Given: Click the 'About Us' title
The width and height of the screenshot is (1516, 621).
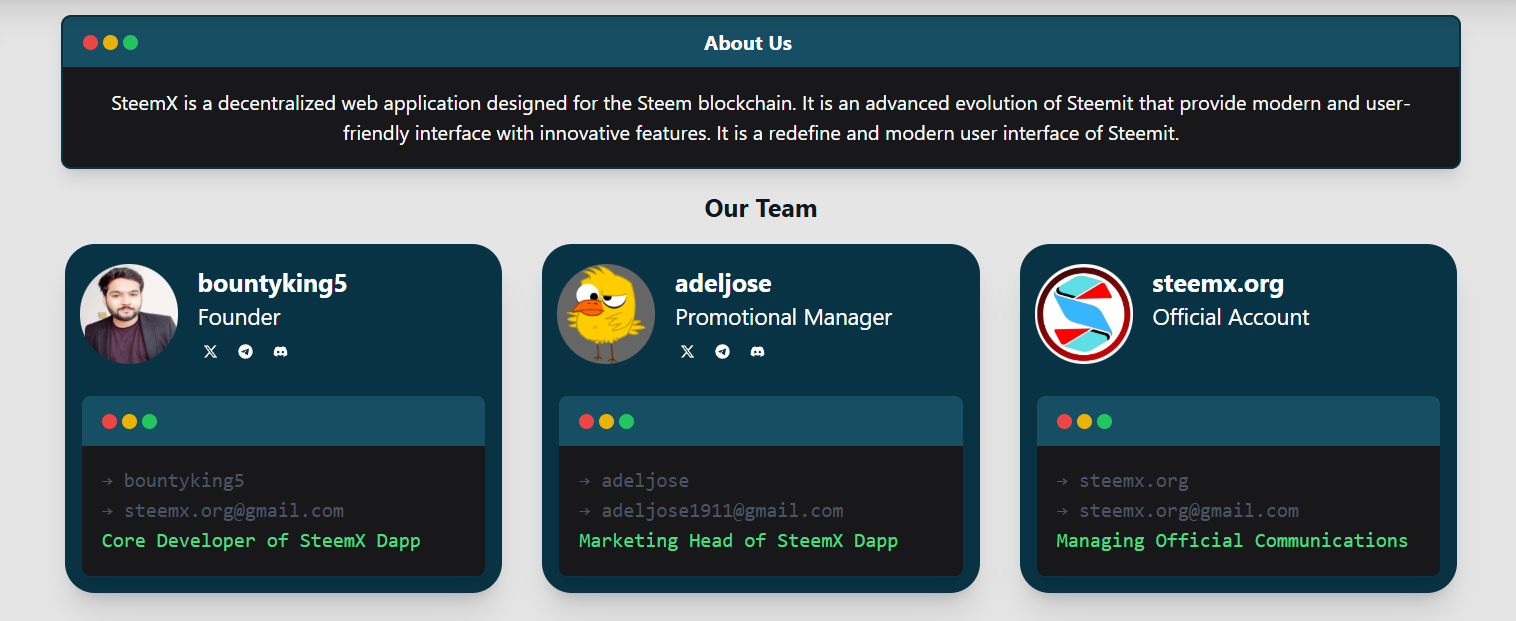Looking at the screenshot, I should click(748, 43).
